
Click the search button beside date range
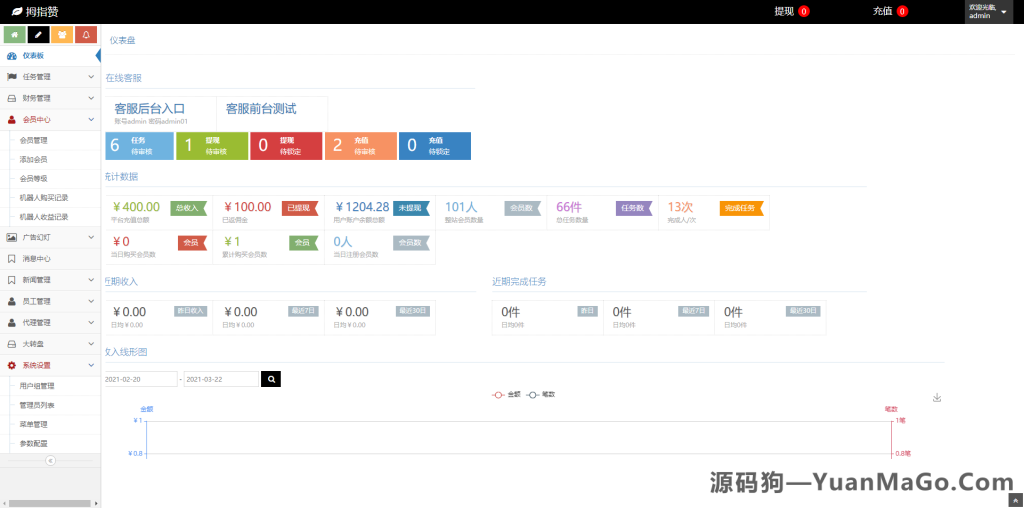(x=271, y=379)
